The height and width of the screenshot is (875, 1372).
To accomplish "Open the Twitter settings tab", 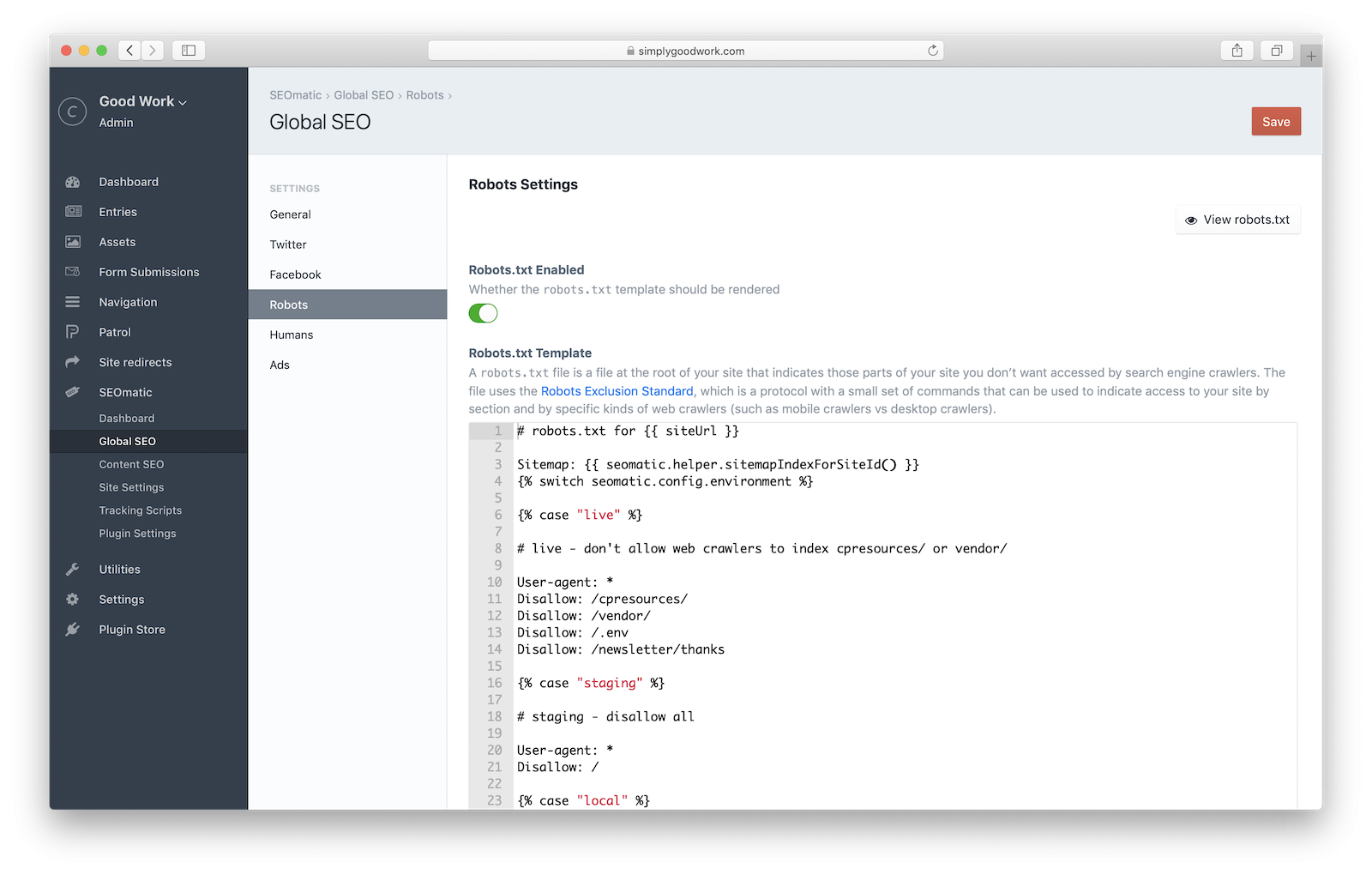I will click(288, 244).
